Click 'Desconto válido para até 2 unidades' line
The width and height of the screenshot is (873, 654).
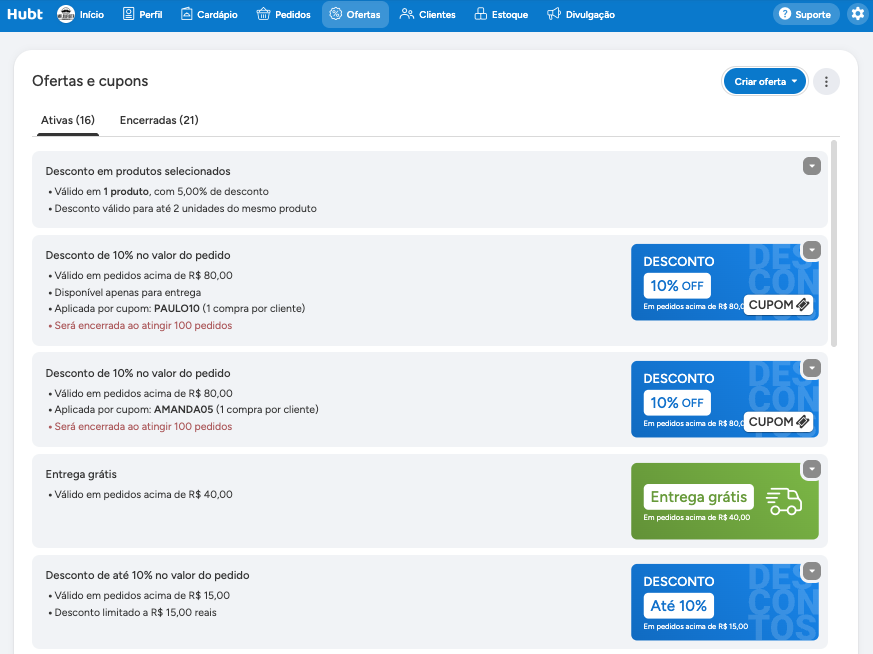pyautogui.click(x=185, y=209)
